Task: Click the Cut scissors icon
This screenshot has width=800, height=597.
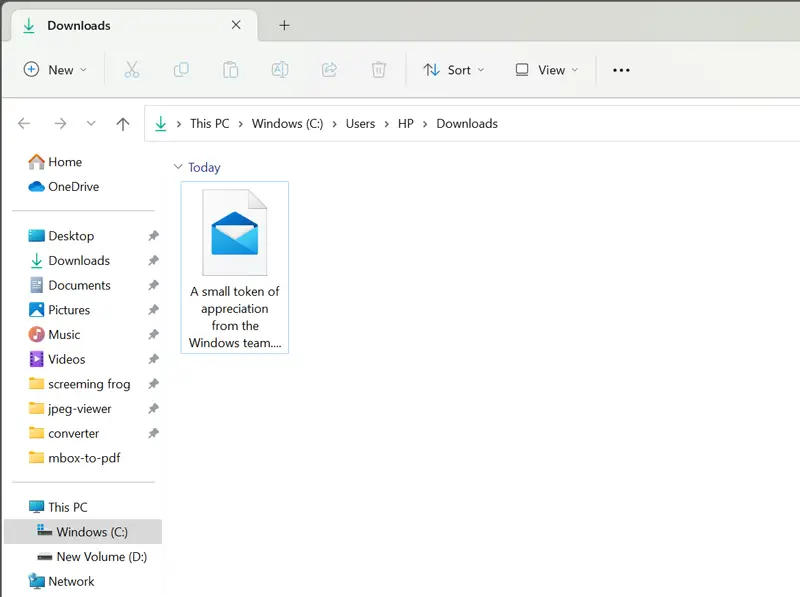Action: pyautogui.click(x=131, y=70)
